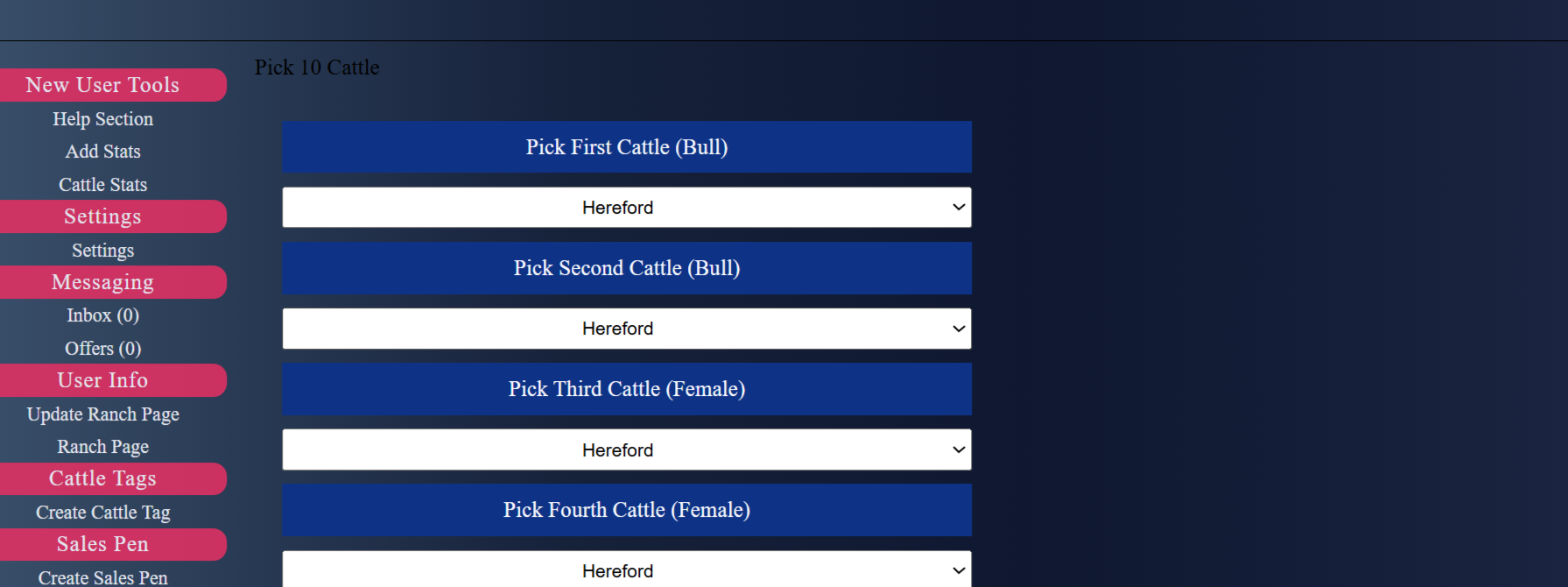Visit the Ranch Page link
This screenshot has height=587, width=1568.
[x=102, y=447]
